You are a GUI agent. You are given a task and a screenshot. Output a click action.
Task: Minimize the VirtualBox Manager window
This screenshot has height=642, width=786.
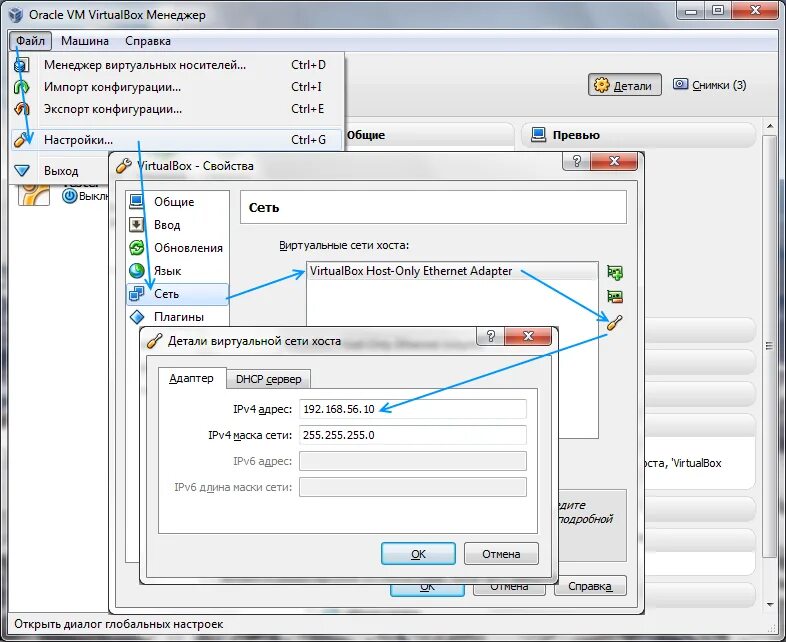691,11
